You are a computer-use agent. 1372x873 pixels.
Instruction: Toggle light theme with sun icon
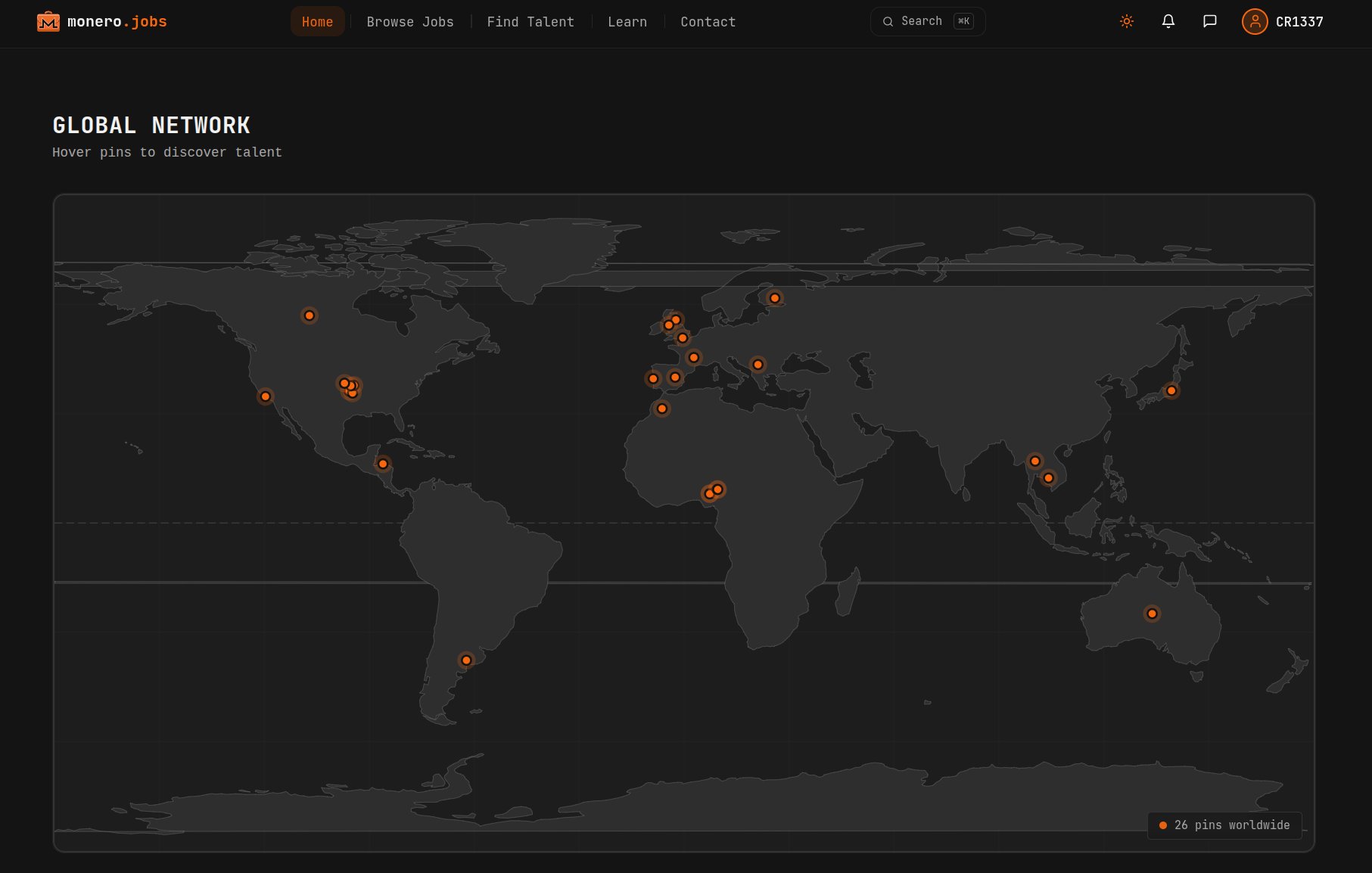point(1126,21)
